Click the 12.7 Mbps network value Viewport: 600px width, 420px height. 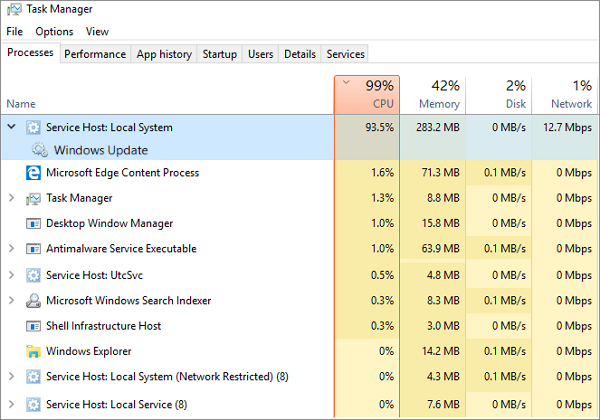[x=567, y=127]
